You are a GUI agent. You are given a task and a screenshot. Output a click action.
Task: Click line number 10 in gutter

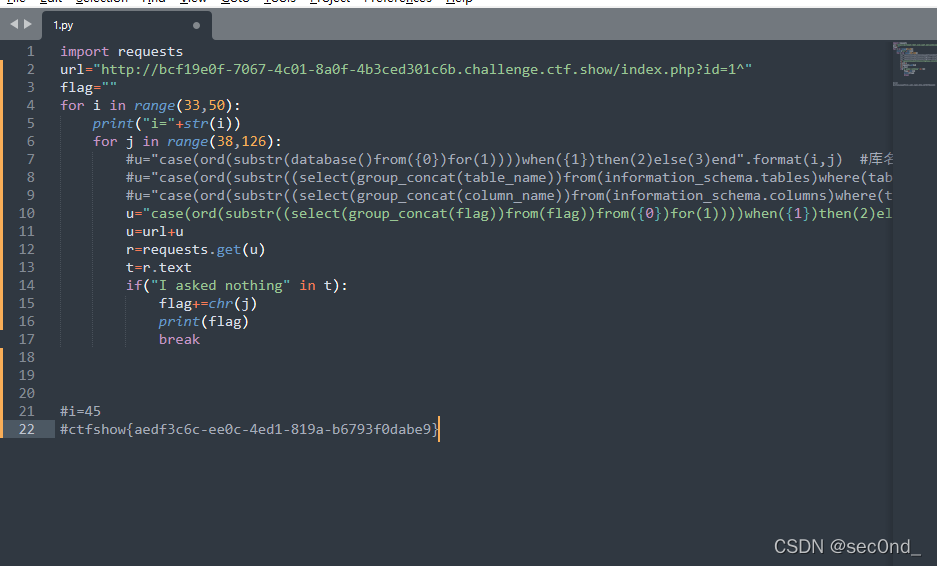pos(27,213)
